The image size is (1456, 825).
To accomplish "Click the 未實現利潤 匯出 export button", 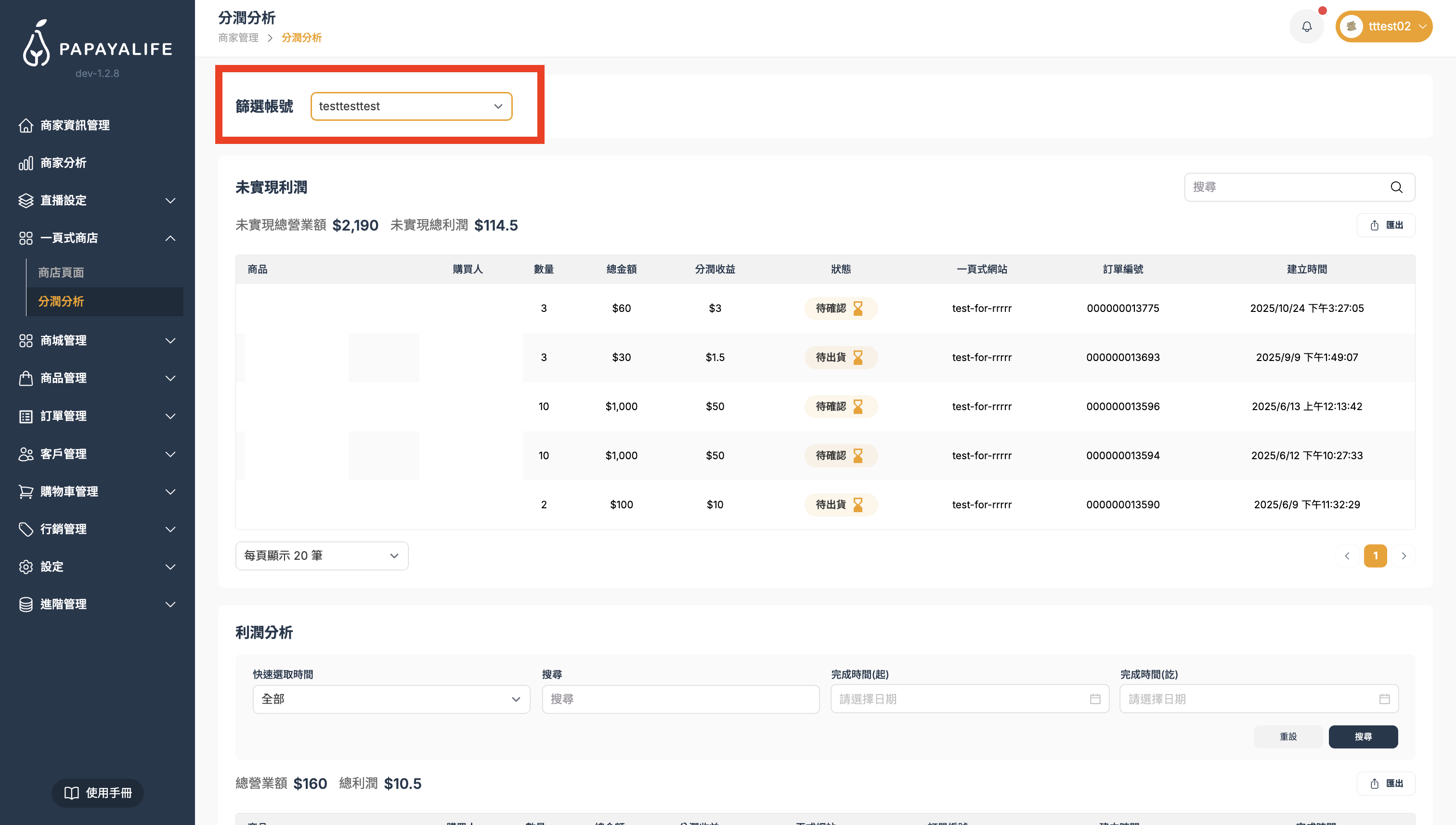I will click(1386, 226).
